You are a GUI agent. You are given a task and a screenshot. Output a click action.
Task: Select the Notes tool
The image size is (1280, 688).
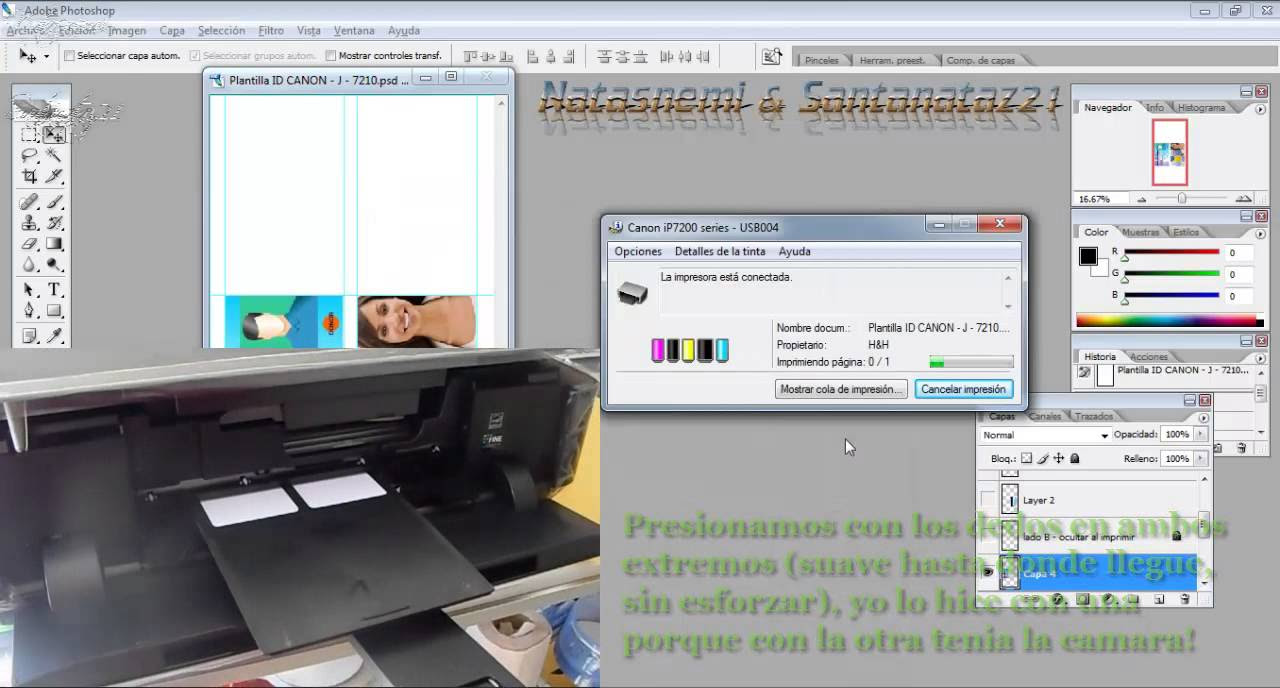[30, 336]
